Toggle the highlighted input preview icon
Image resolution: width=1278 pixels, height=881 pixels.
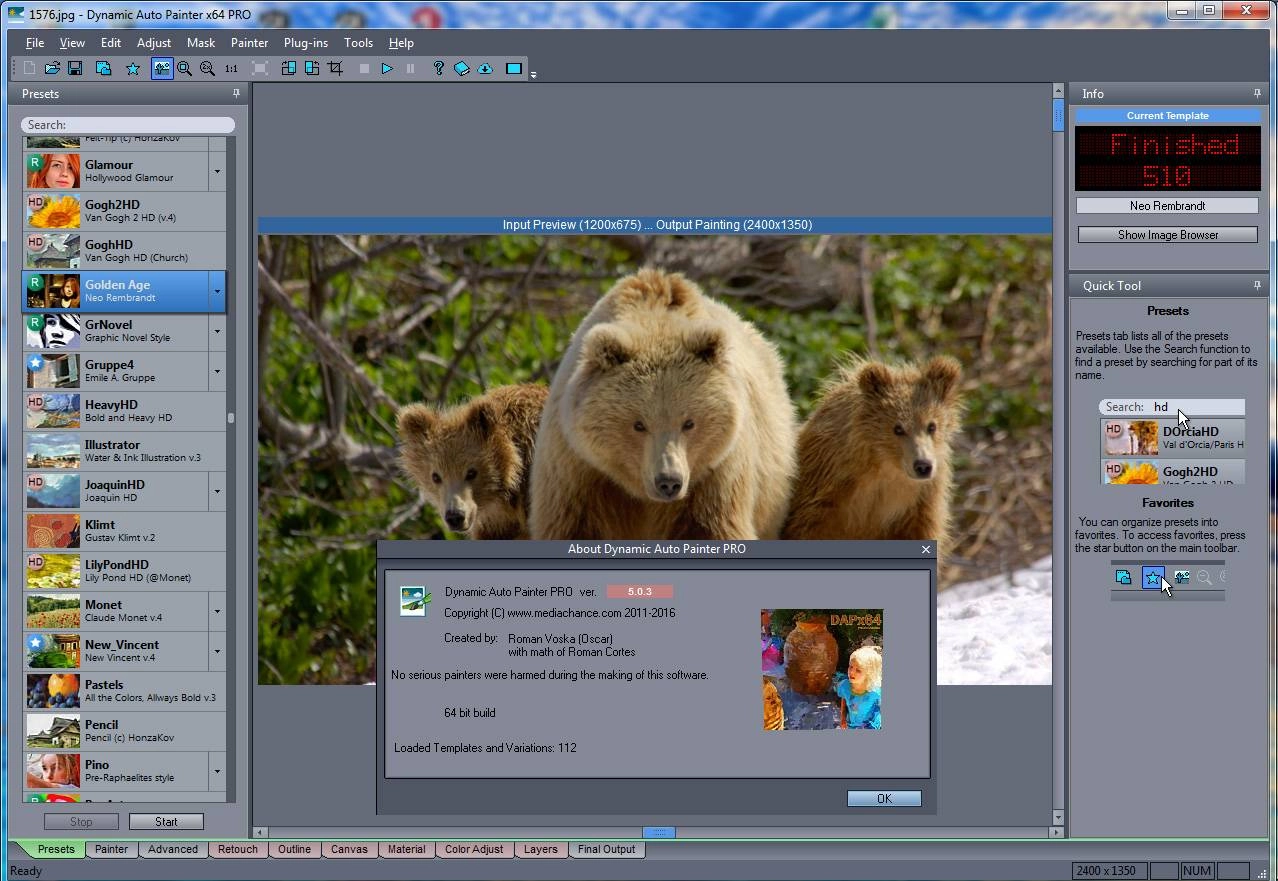pos(162,68)
